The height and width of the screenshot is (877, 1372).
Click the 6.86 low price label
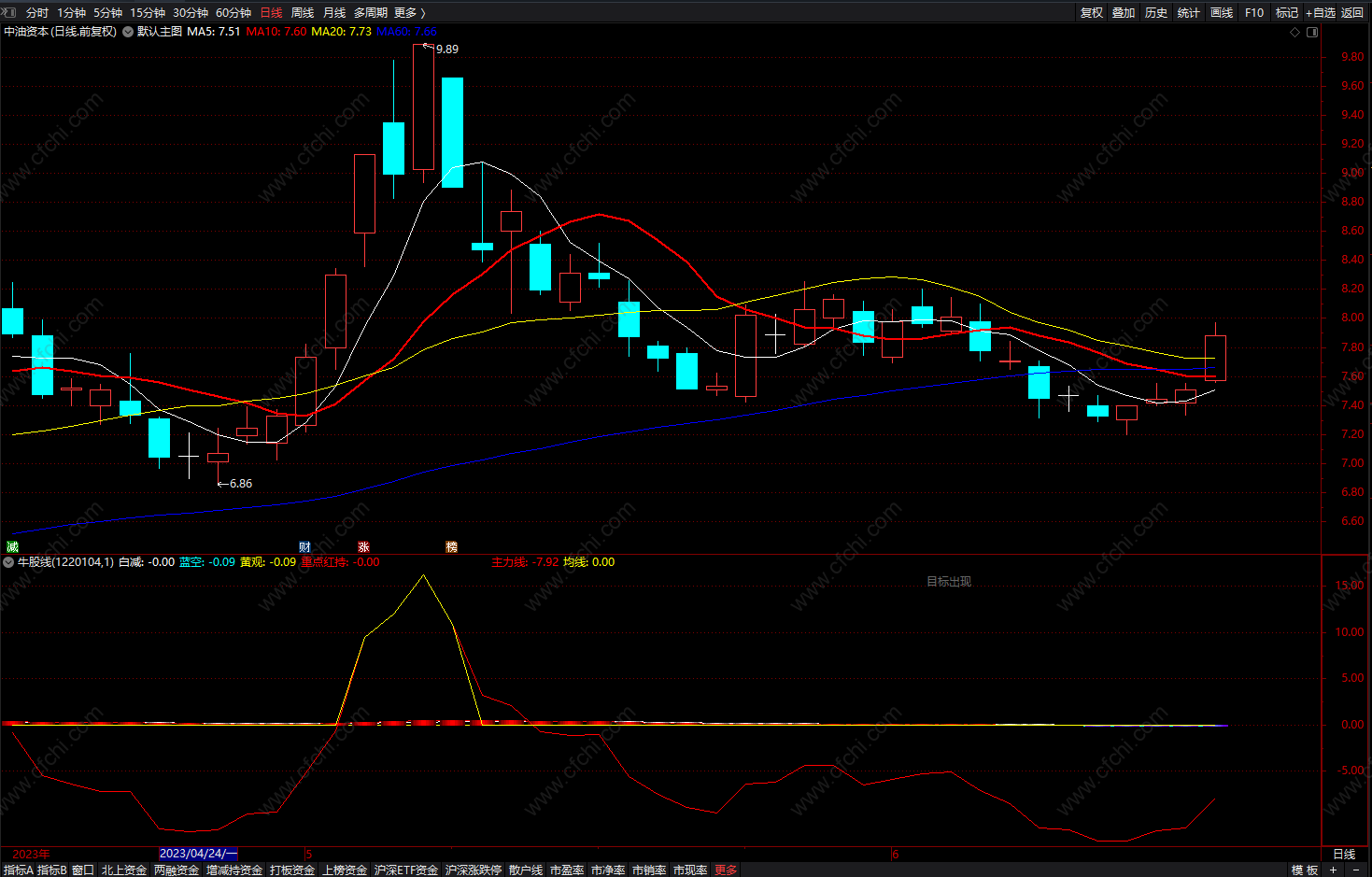(x=241, y=484)
